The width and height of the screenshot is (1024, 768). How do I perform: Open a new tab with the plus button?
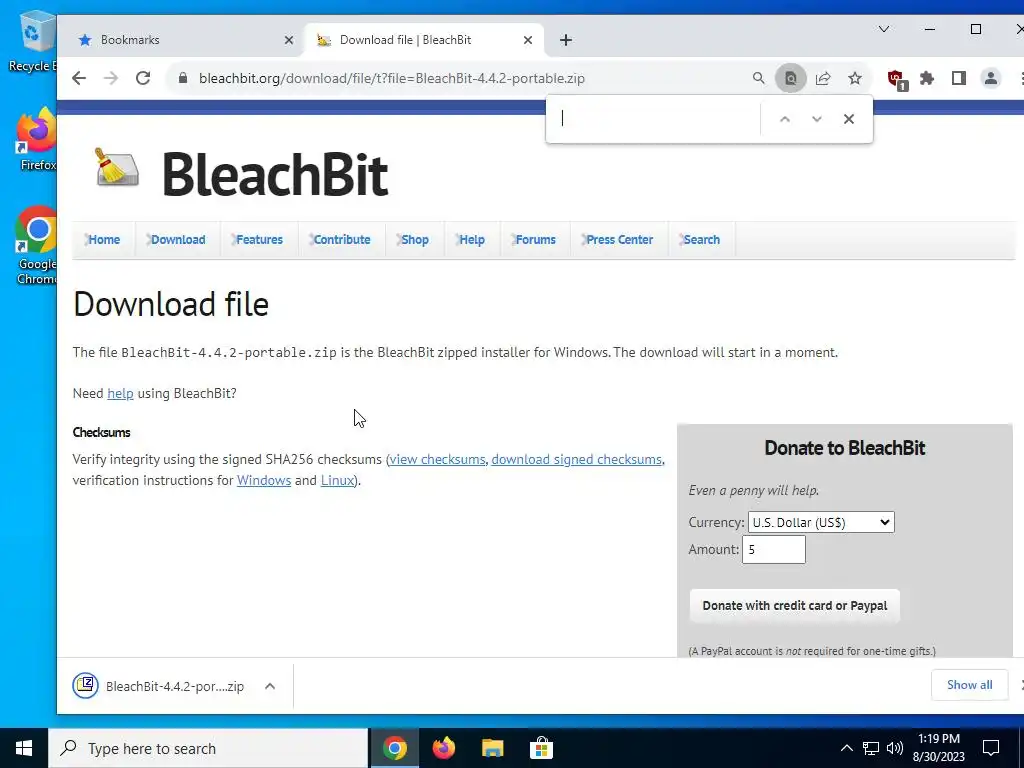click(566, 40)
